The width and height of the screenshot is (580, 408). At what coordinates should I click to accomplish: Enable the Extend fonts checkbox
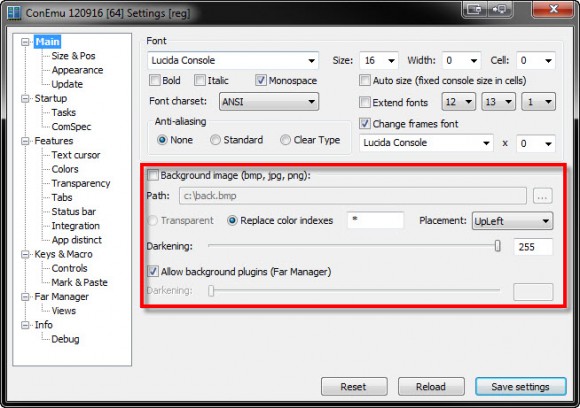click(x=365, y=102)
